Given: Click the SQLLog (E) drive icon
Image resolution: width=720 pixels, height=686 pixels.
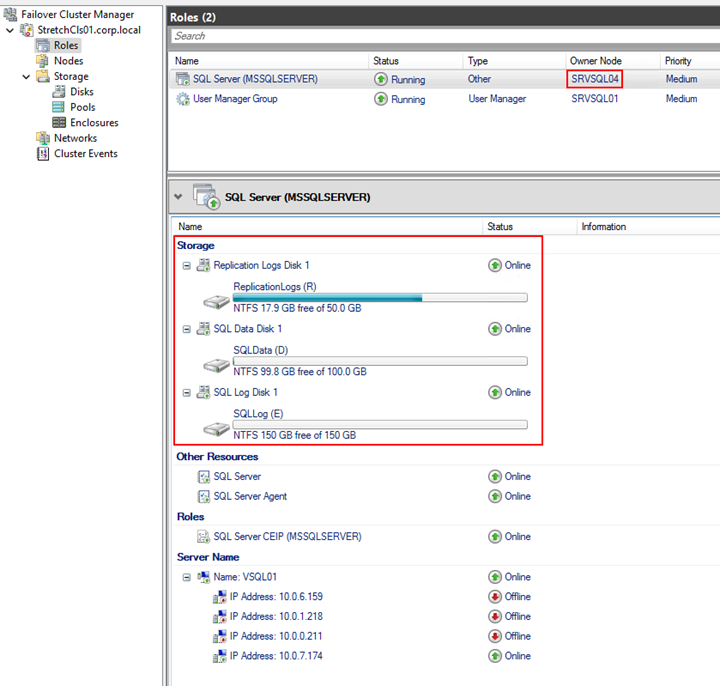Looking at the screenshot, I should pyautogui.click(x=216, y=429).
